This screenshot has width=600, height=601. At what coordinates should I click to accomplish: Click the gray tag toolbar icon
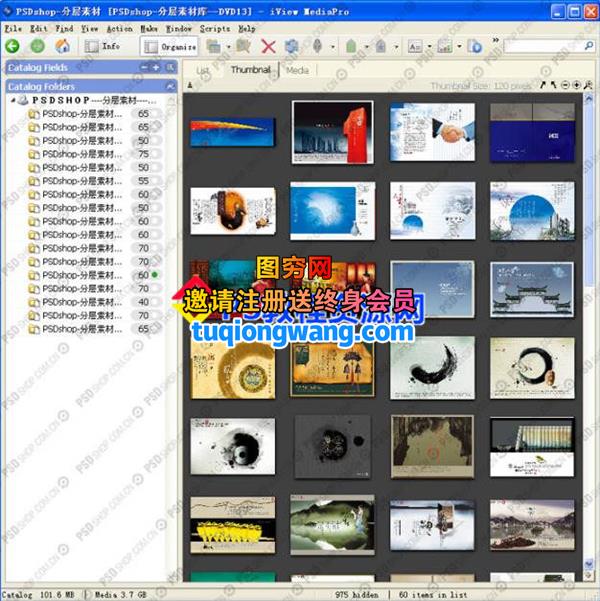[x=381, y=46]
